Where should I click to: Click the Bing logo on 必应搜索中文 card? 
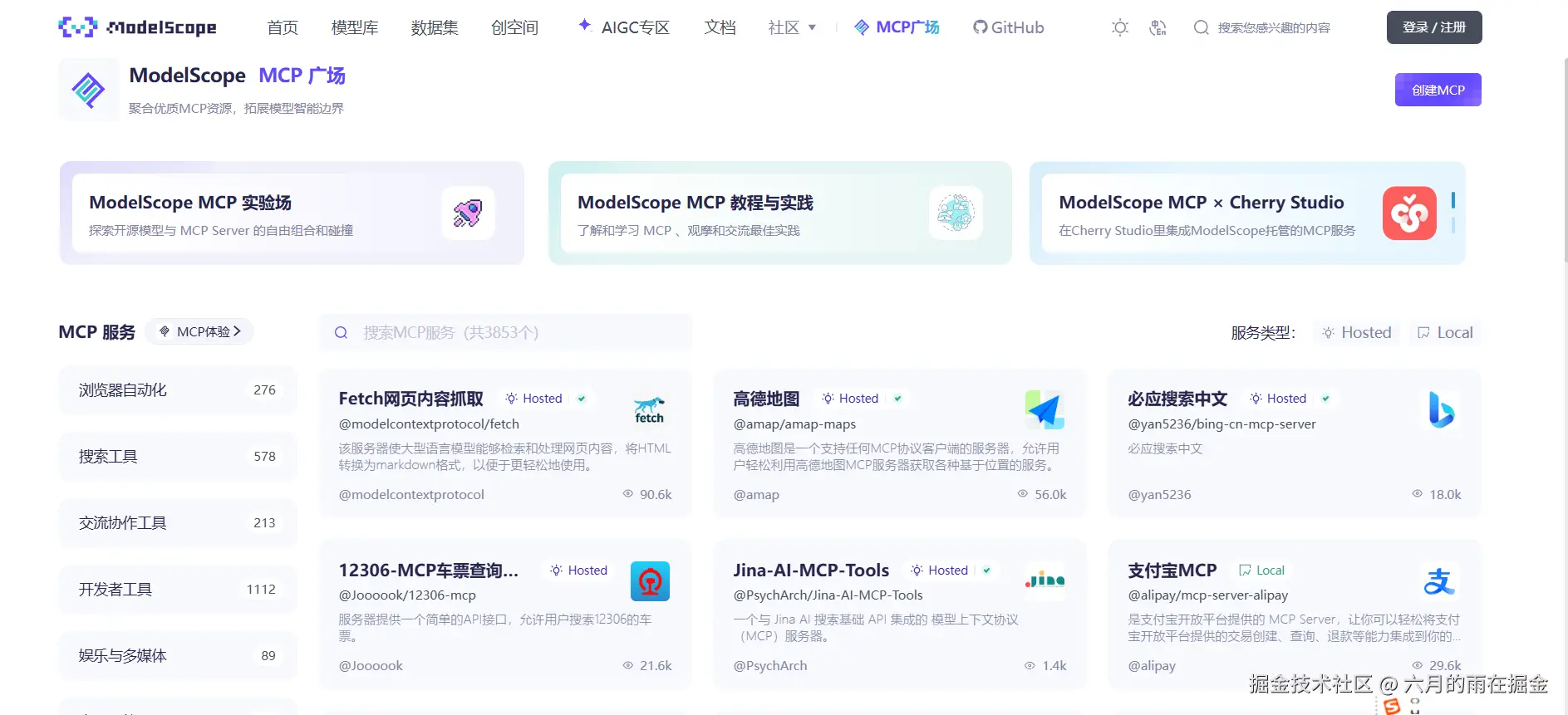(x=1440, y=410)
